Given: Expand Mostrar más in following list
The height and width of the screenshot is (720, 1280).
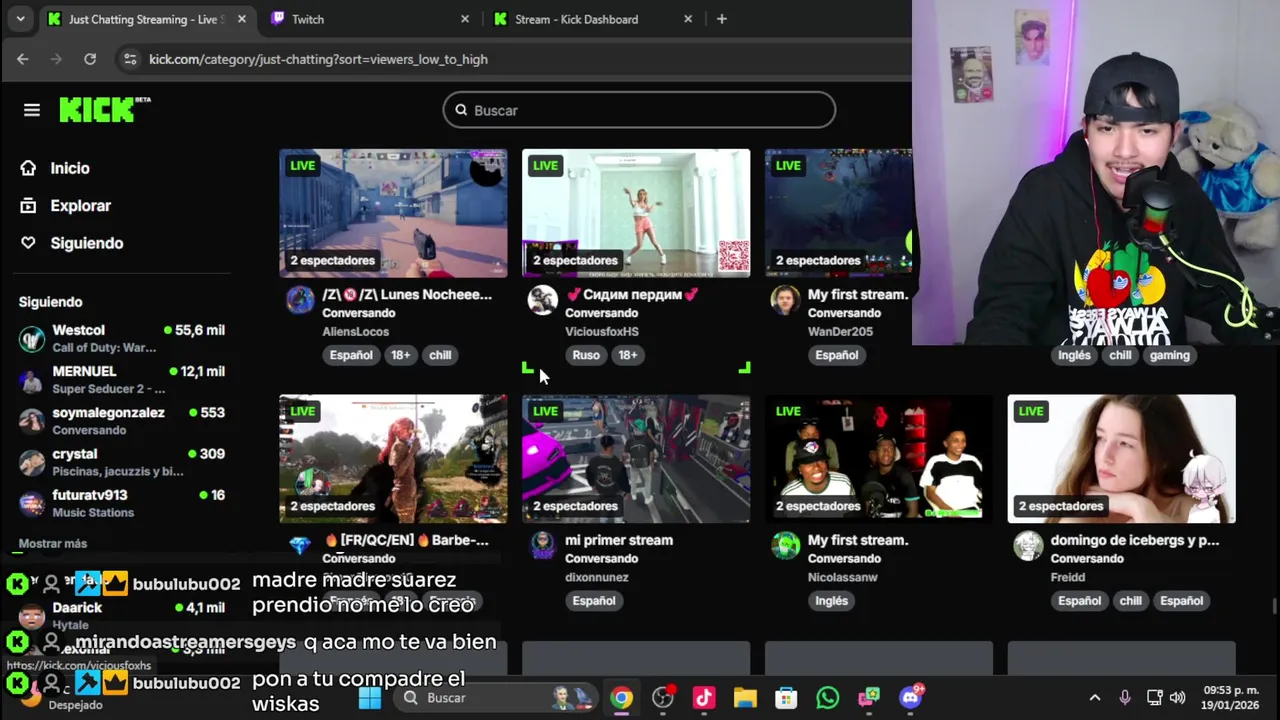Looking at the screenshot, I should (x=53, y=543).
